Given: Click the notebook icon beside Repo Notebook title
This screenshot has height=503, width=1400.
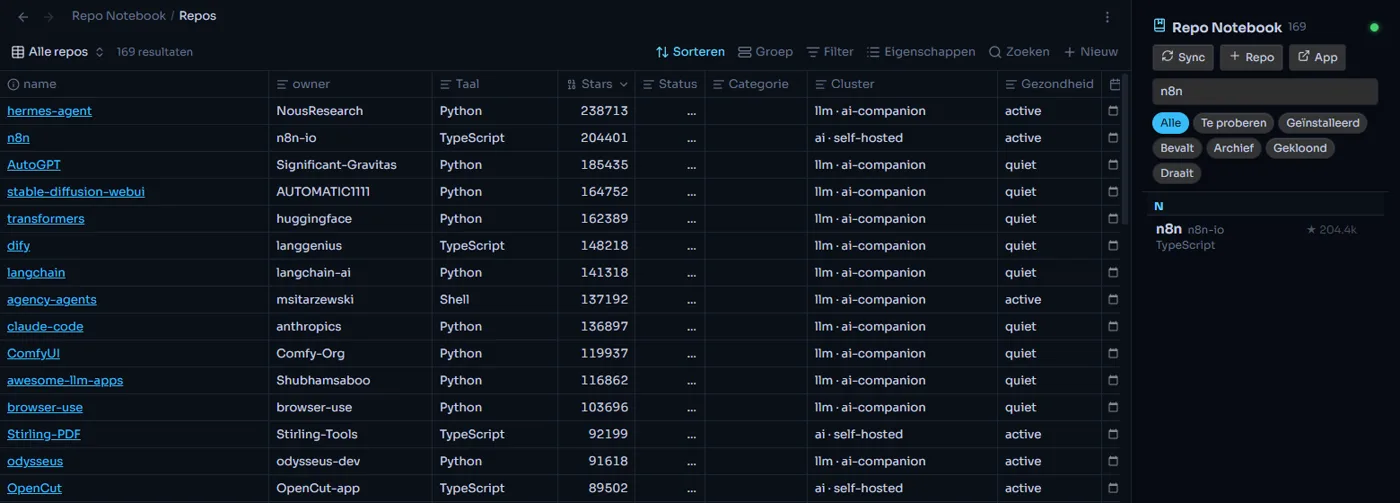Looking at the screenshot, I should point(1160,27).
